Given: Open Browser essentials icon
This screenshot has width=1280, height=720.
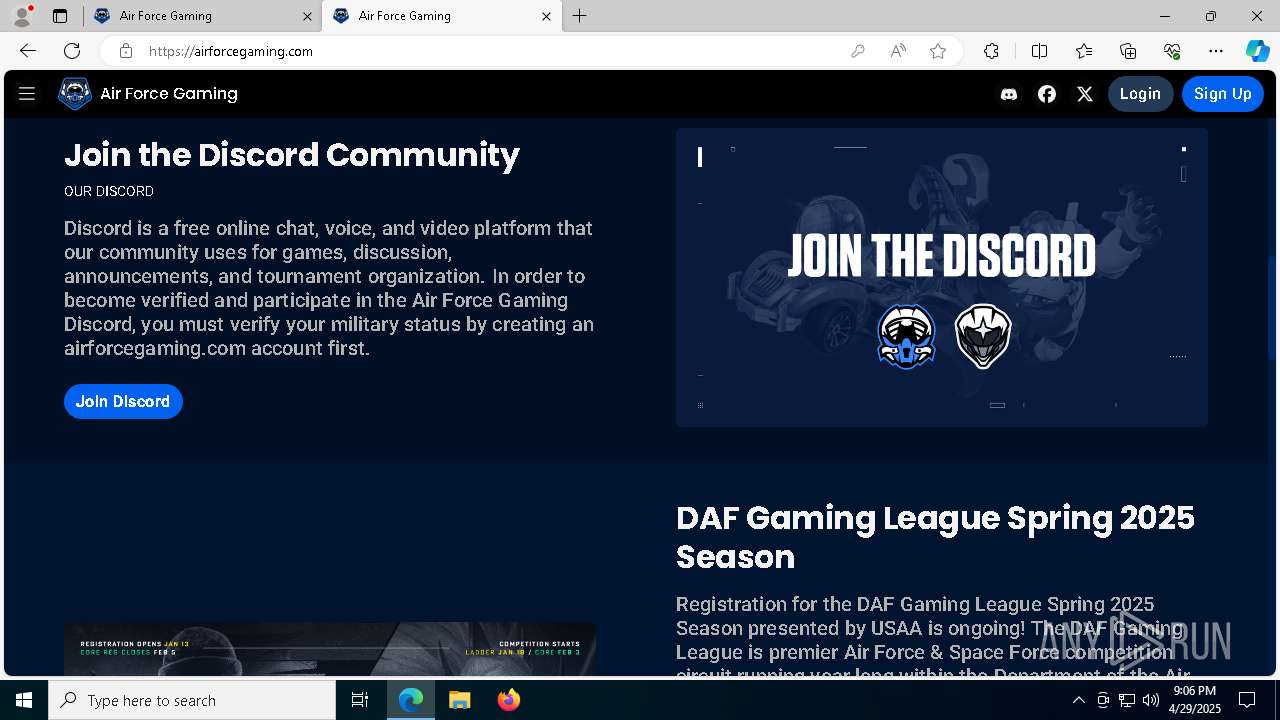Looking at the screenshot, I should pos(1172,51).
